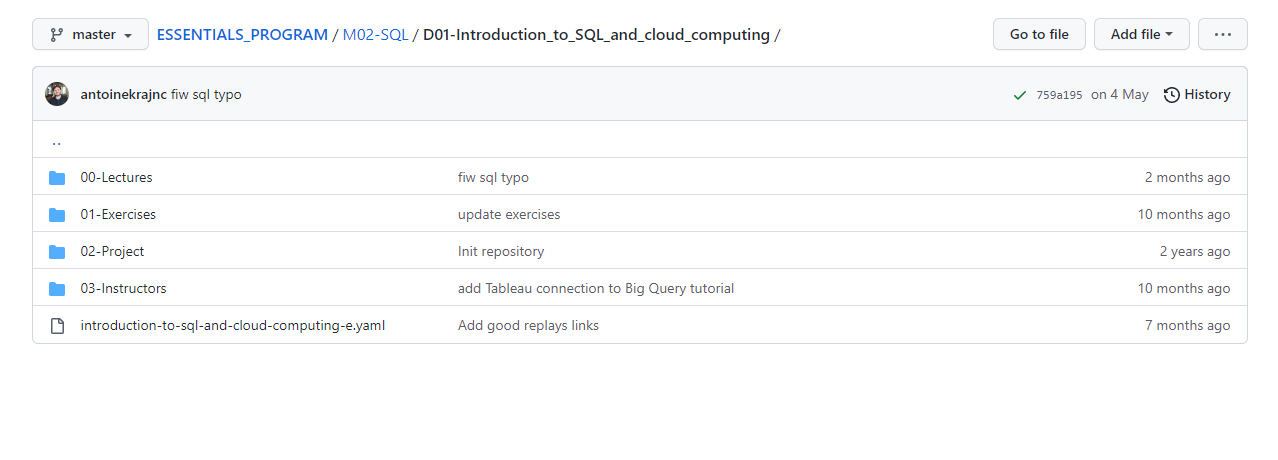Open the 'update exercises' commit message

point(509,215)
